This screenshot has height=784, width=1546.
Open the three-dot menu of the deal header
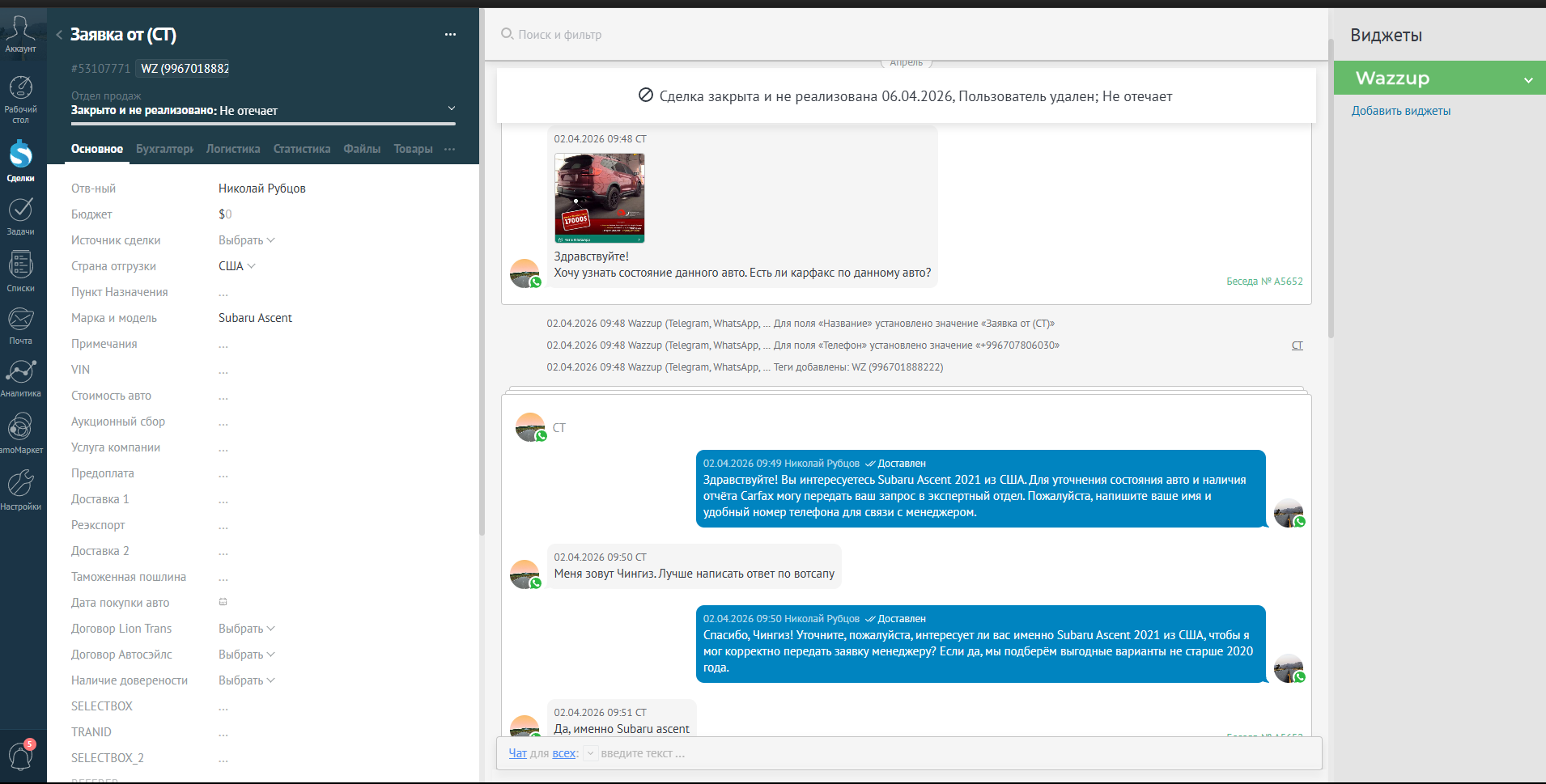[x=450, y=35]
